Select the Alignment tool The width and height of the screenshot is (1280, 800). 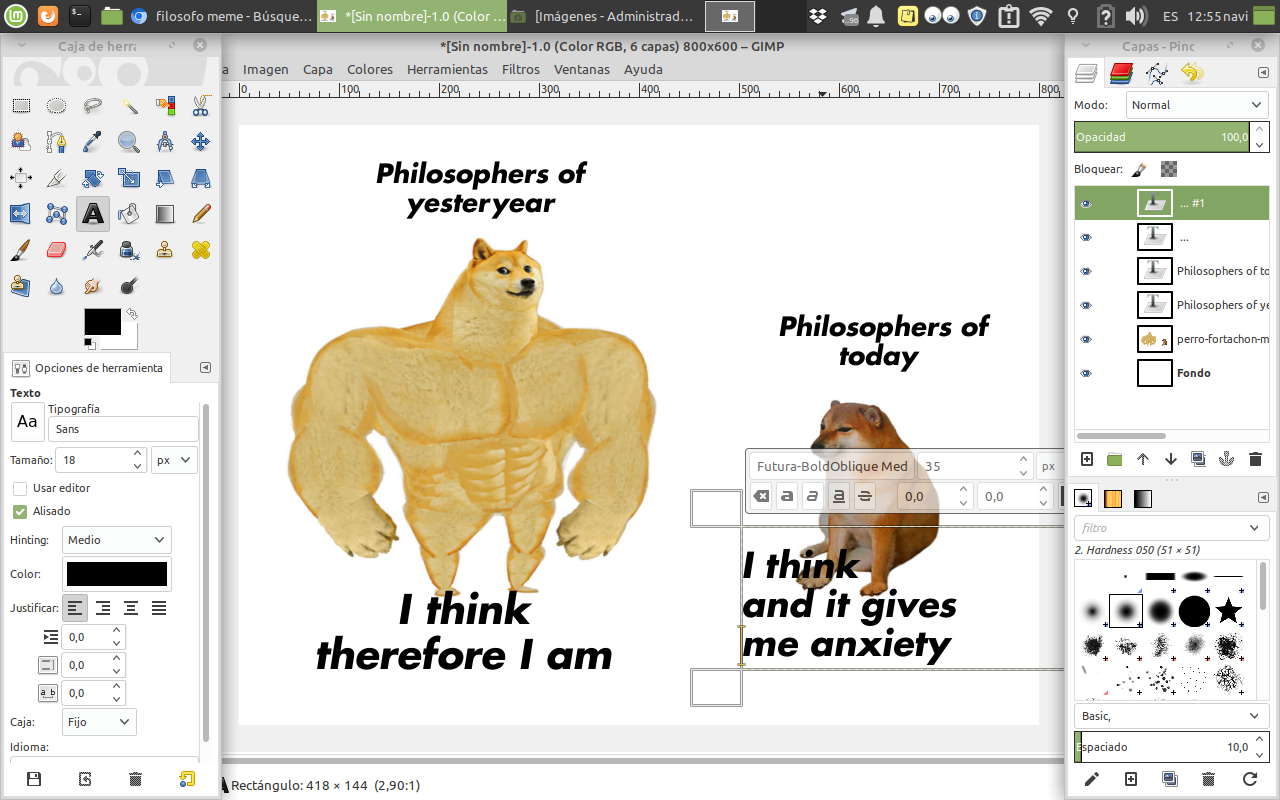21,177
